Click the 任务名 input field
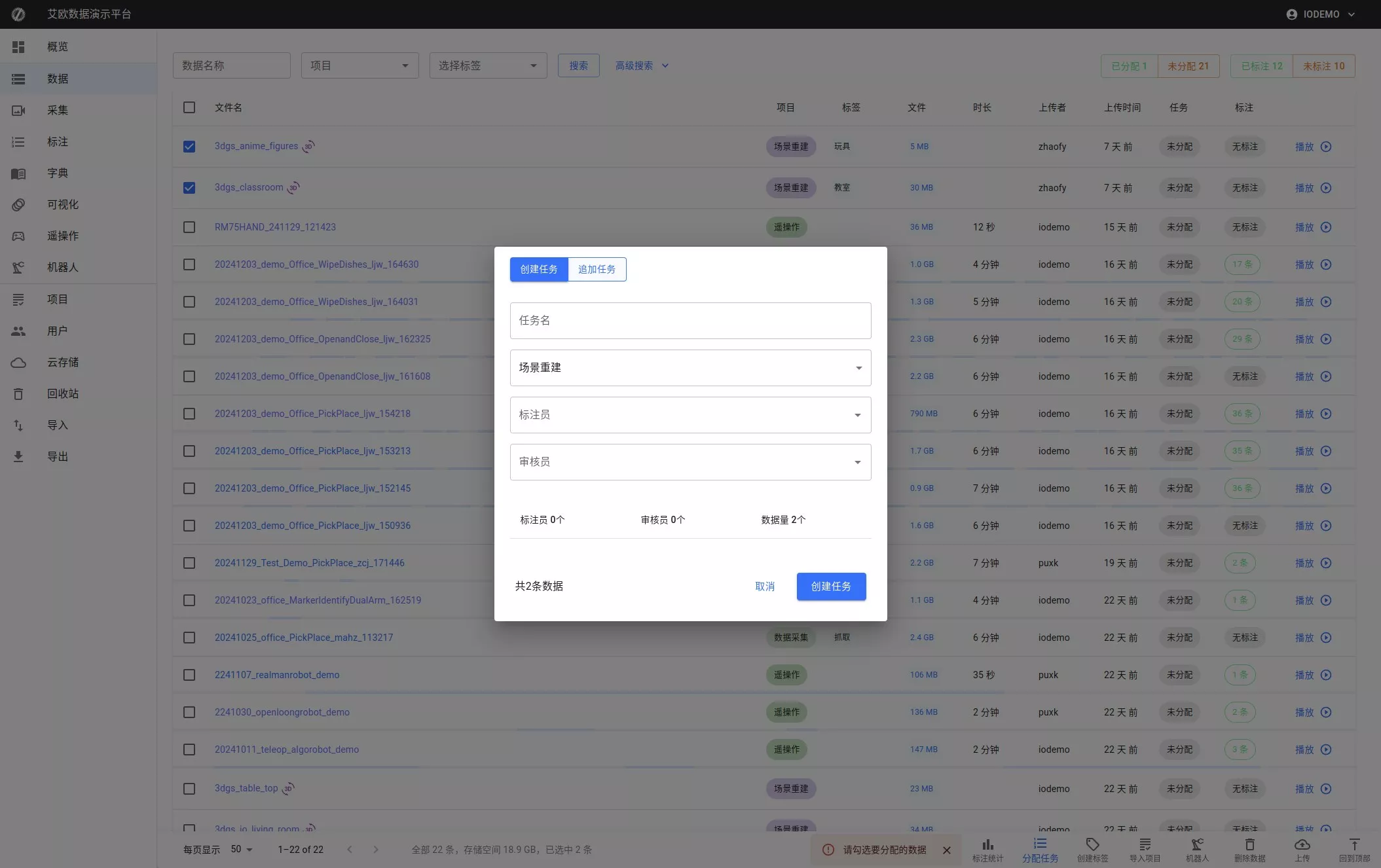 (x=690, y=321)
